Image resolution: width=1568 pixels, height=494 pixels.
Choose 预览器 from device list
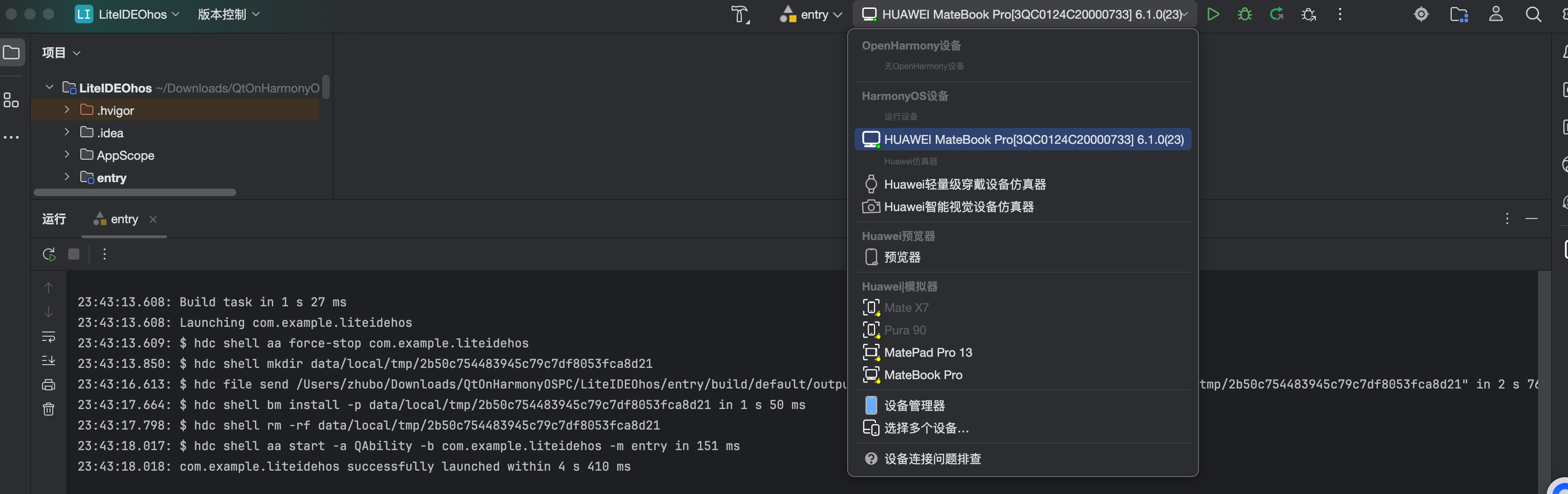[1023, 257]
